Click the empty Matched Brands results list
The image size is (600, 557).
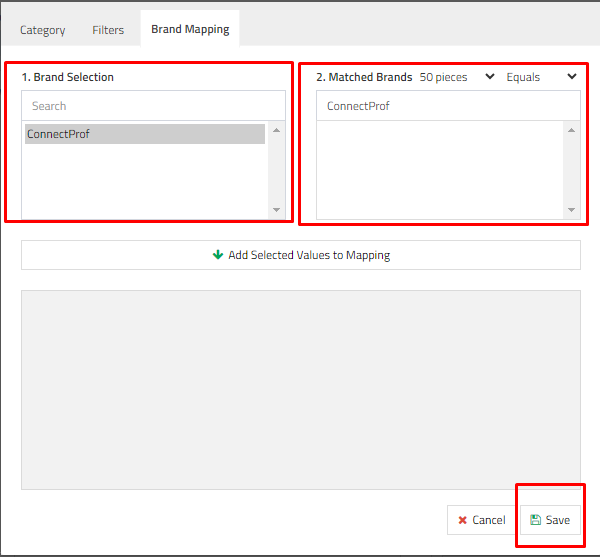440,169
